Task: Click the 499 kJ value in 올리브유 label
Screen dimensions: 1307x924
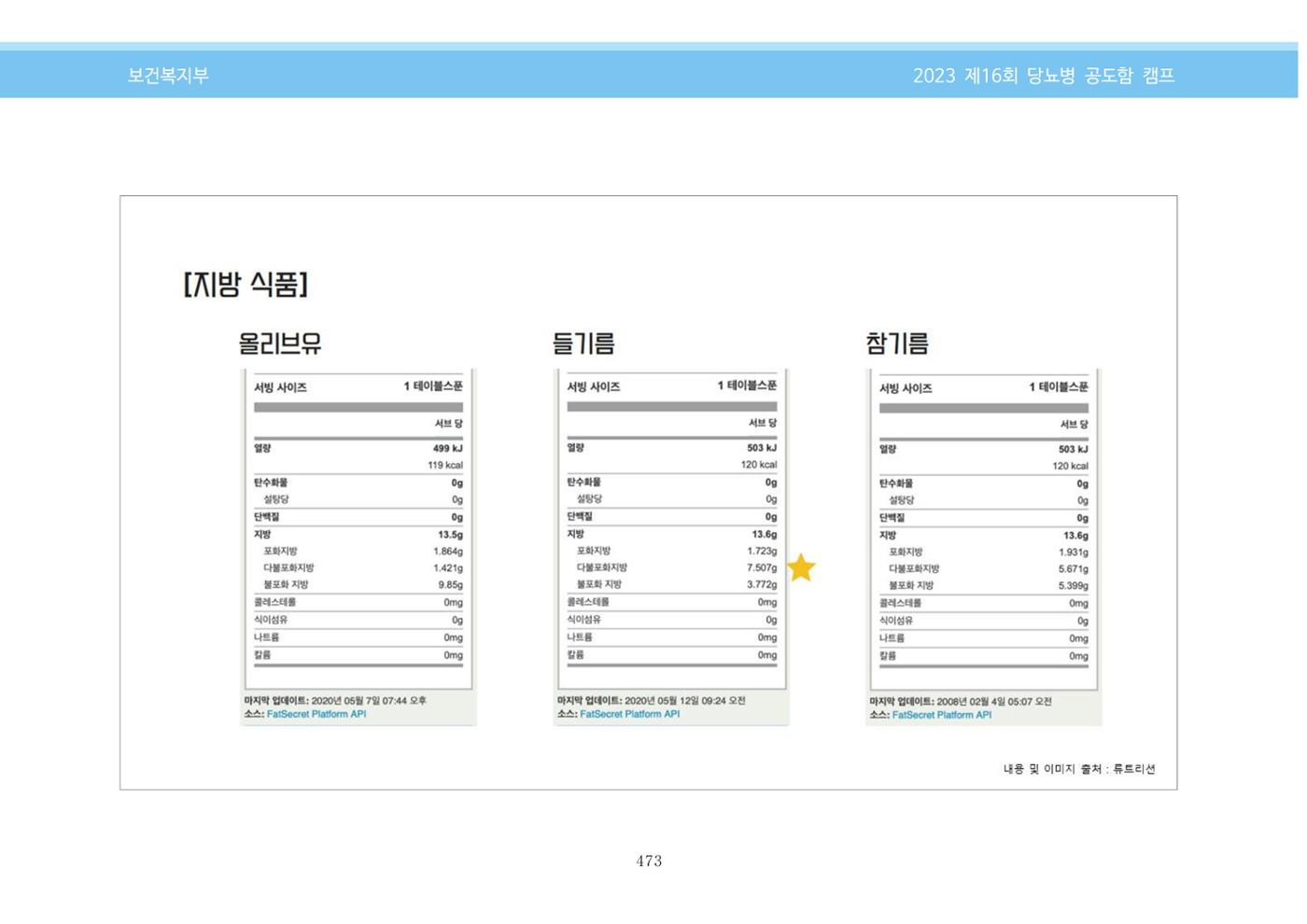Action: click(x=447, y=448)
